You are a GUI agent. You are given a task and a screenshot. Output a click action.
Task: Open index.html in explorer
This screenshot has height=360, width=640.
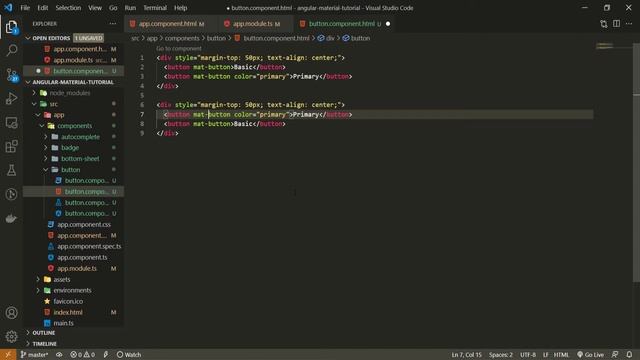click(68, 312)
